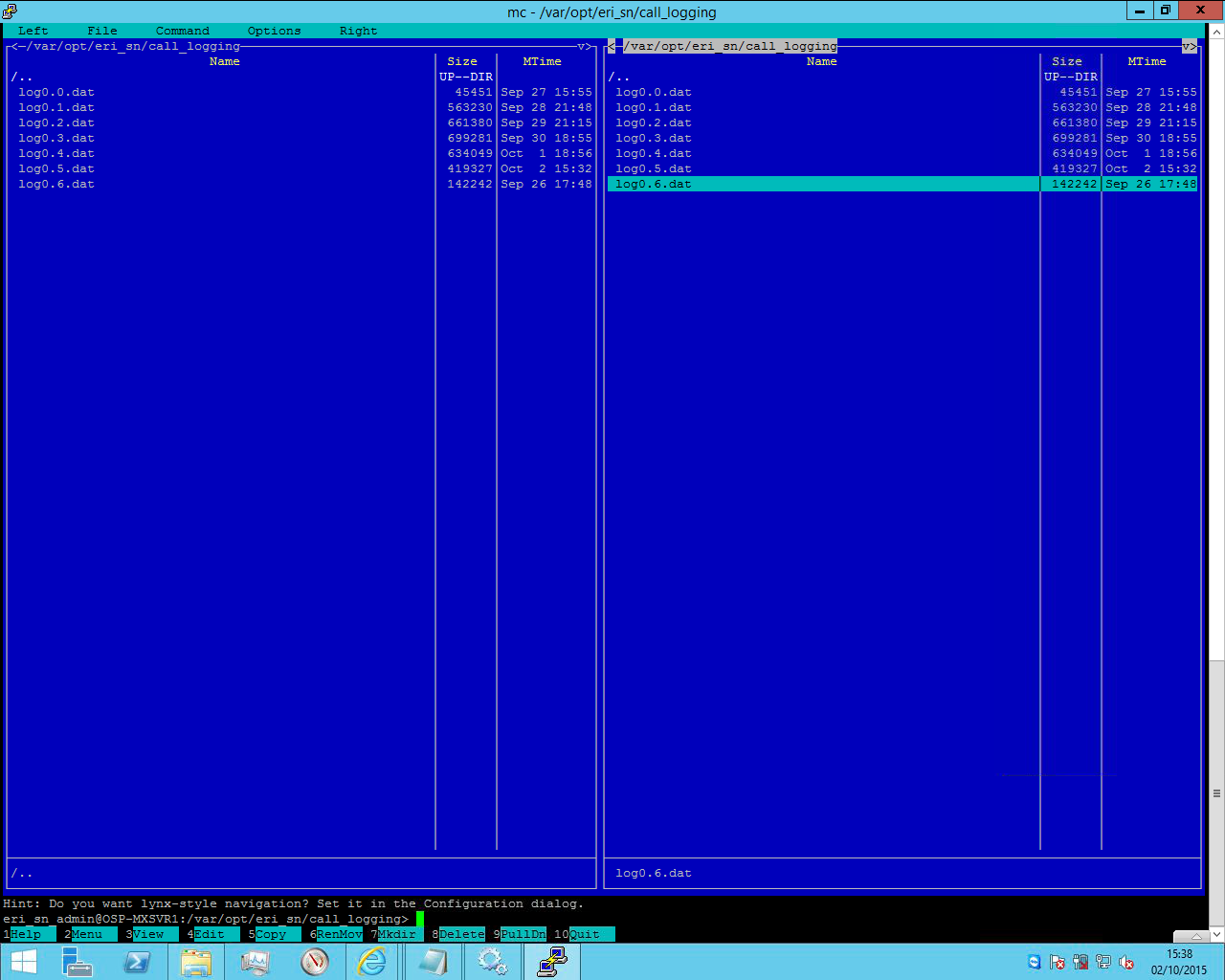Click the PuTTY scrollbar down arrow
Viewport: 1225px width, 980px height.
click(x=1216, y=934)
